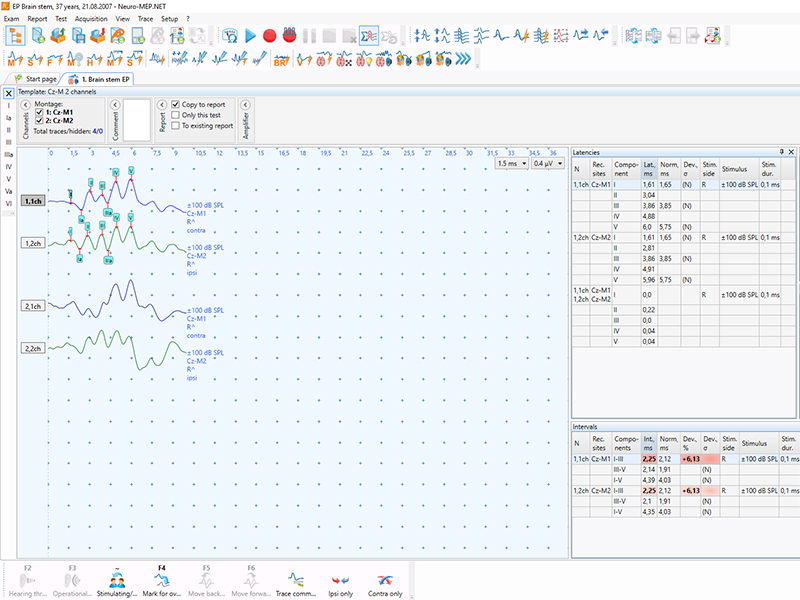Click the trace with right arrow icon
Screen dimensions: 800x600
click(581, 36)
